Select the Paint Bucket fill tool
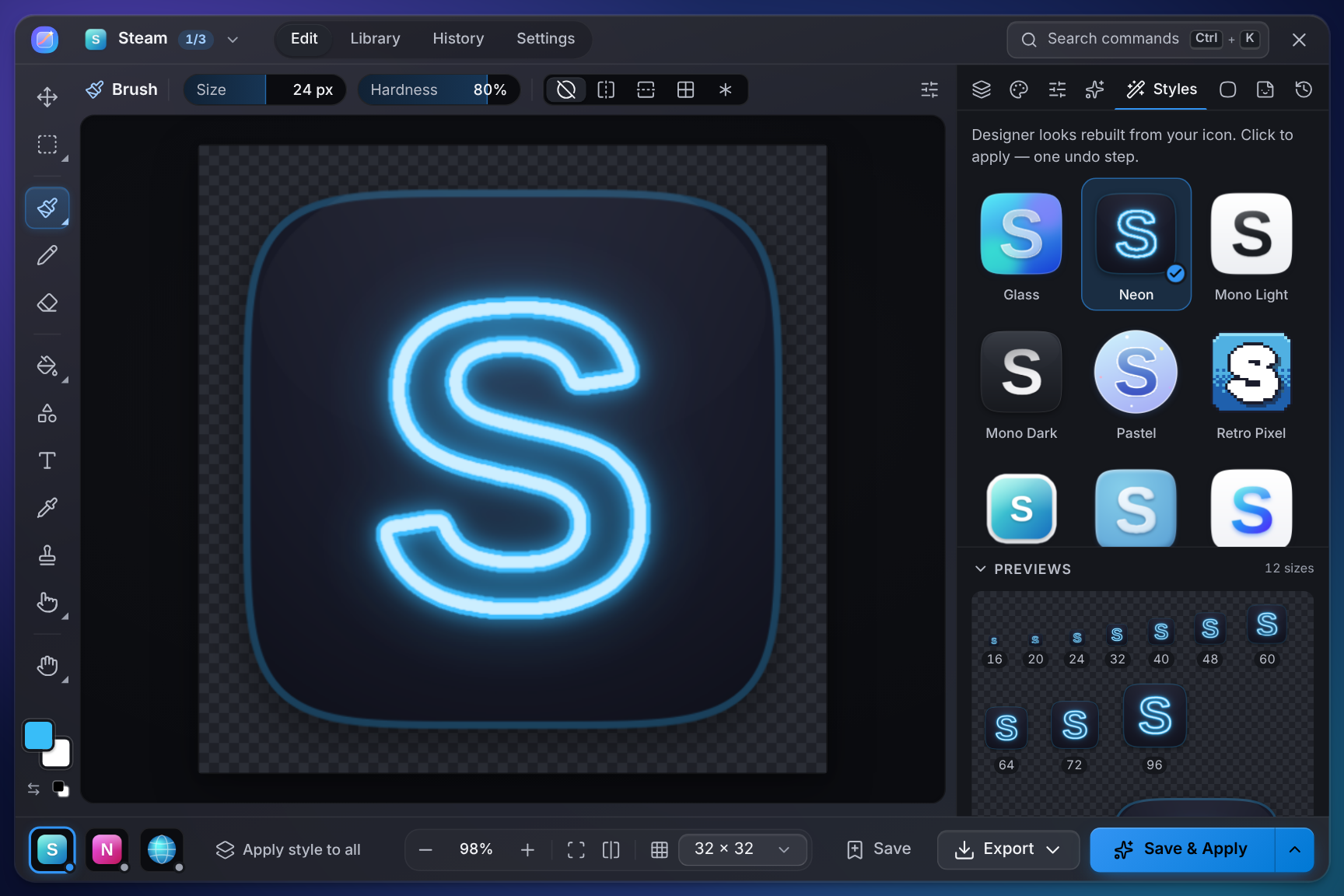The height and width of the screenshot is (896, 1344). tap(47, 366)
